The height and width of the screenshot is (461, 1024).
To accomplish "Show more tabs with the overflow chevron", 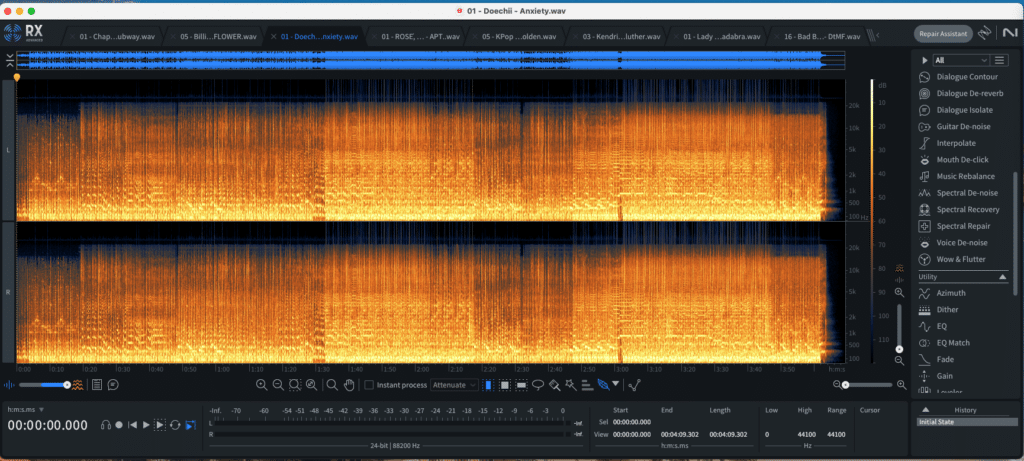I will [x=876, y=36].
